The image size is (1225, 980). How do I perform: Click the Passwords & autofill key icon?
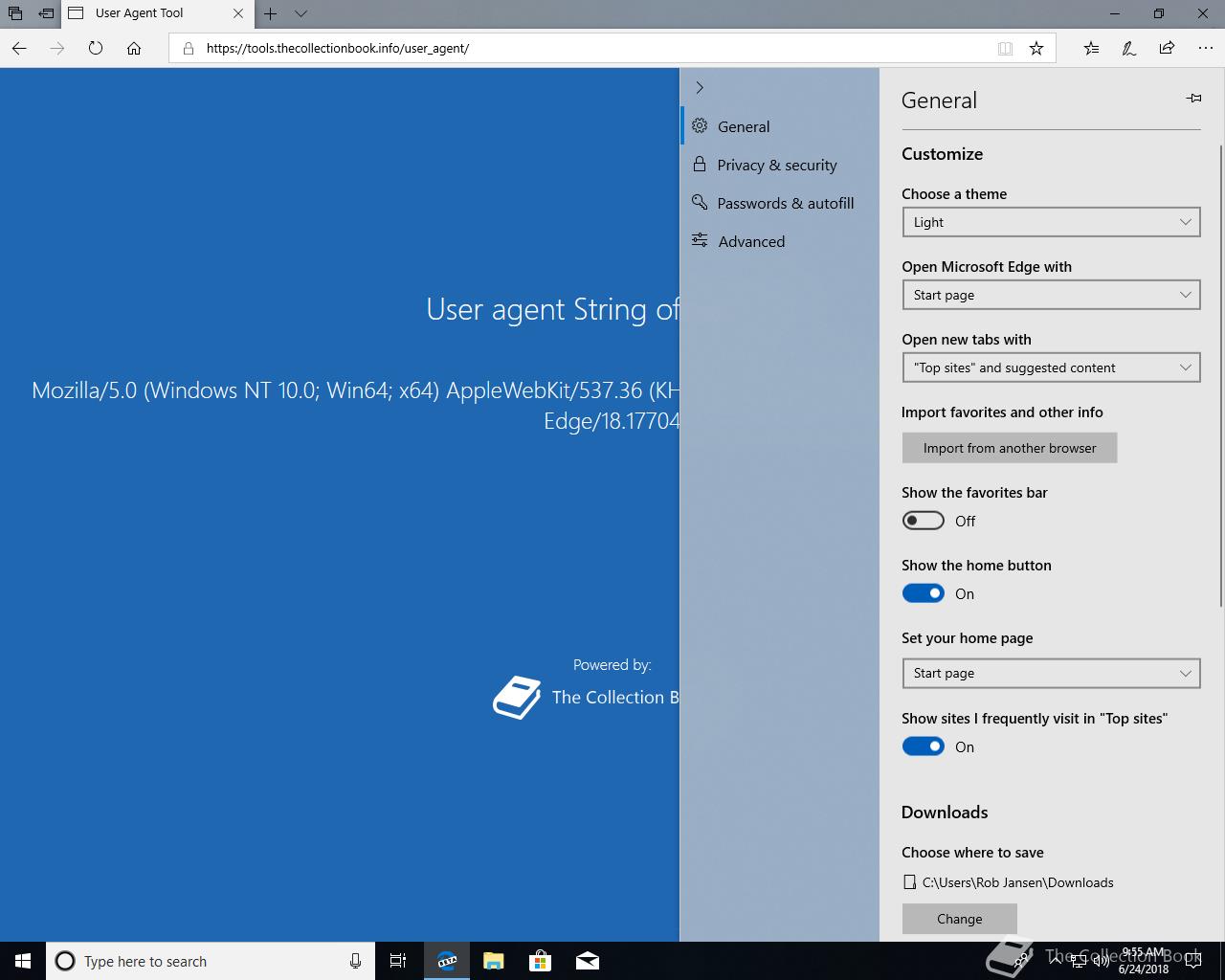[700, 202]
